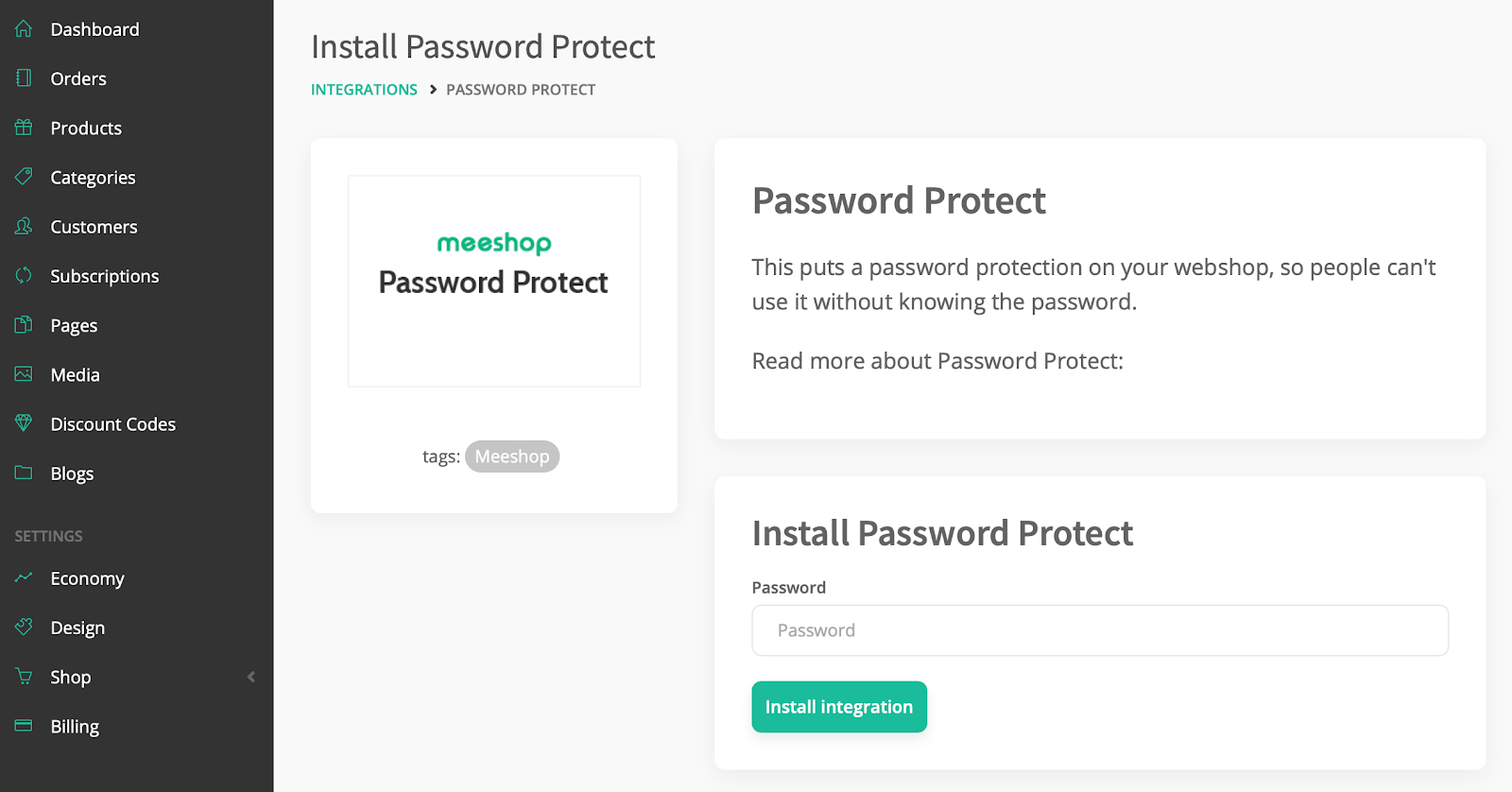This screenshot has height=792, width=1512.
Task: Click the Dashboard home icon
Action: 24,29
